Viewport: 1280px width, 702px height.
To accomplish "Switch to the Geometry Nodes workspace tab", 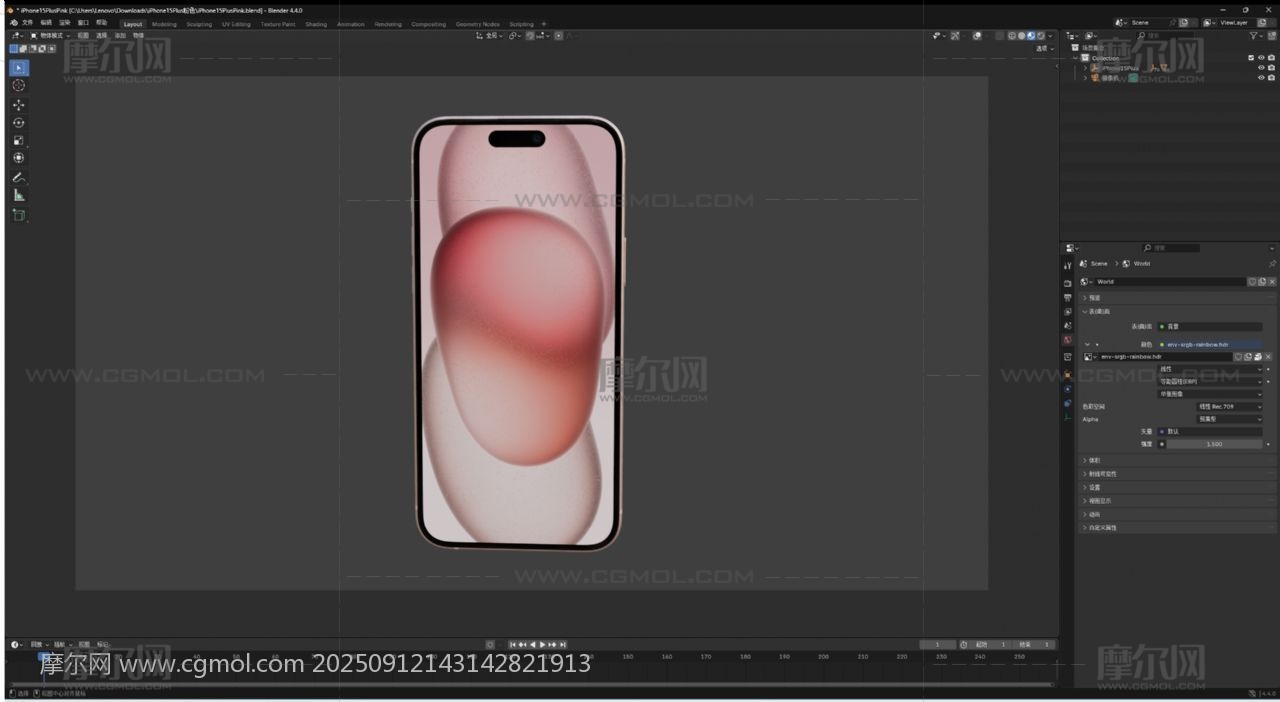I will point(477,24).
